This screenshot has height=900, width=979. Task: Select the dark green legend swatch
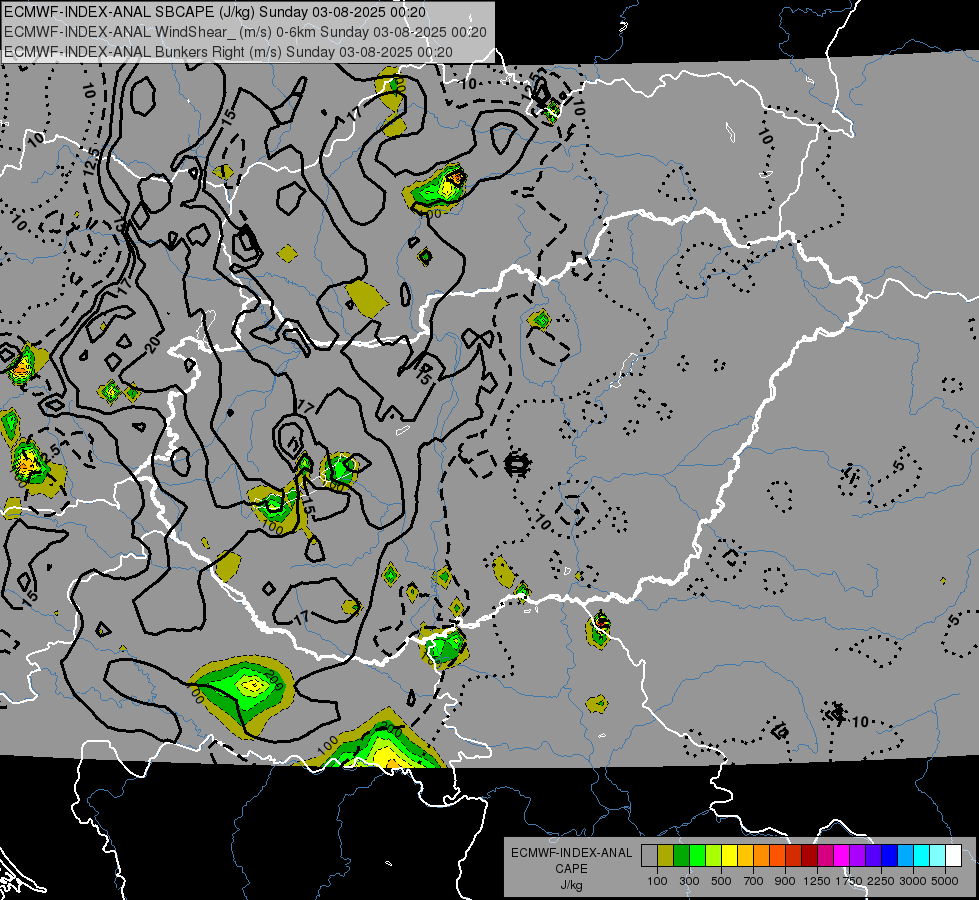(x=681, y=856)
